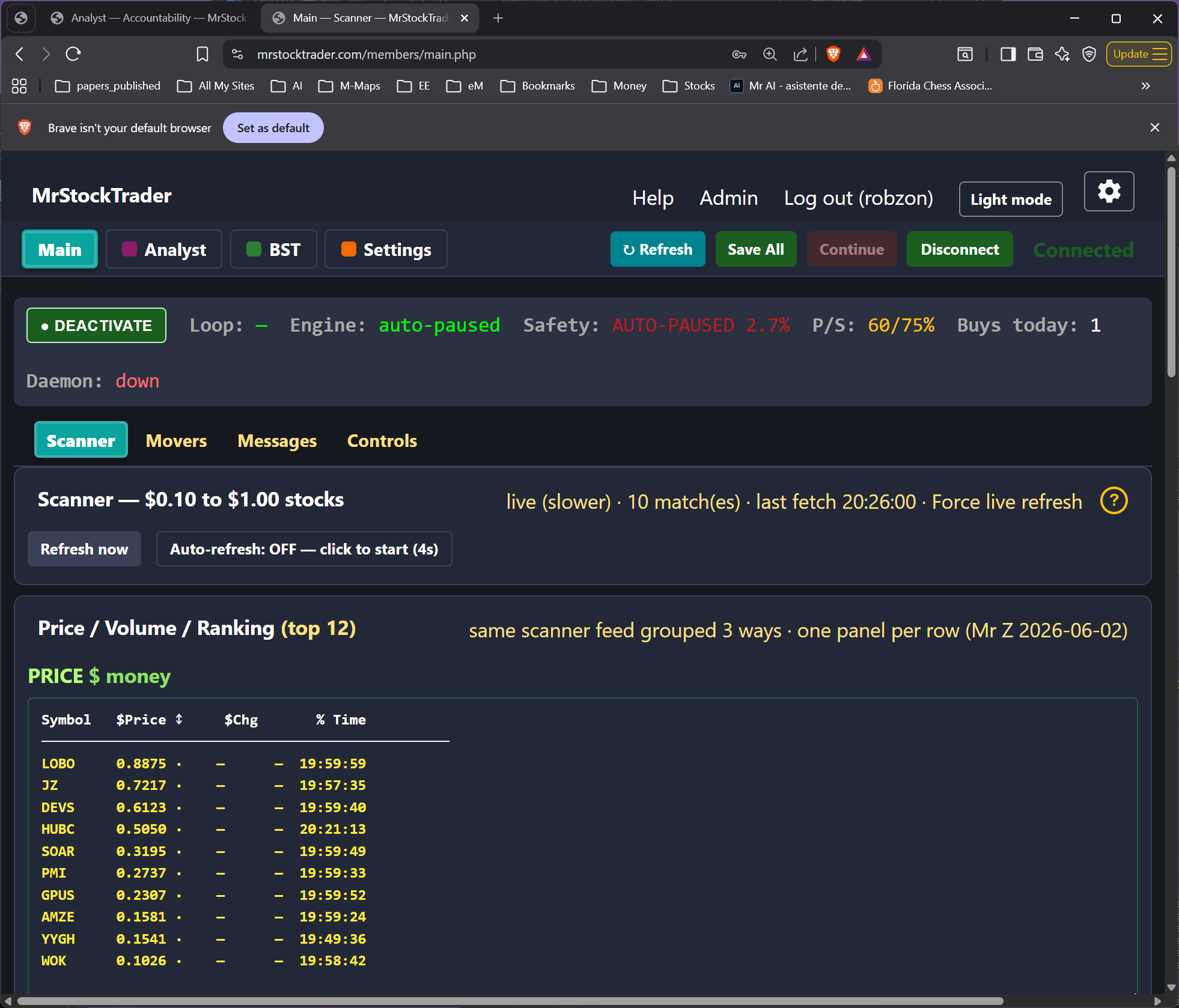The width and height of the screenshot is (1179, 1008).
Task: Open the password key icon
Action: (739, 54)
